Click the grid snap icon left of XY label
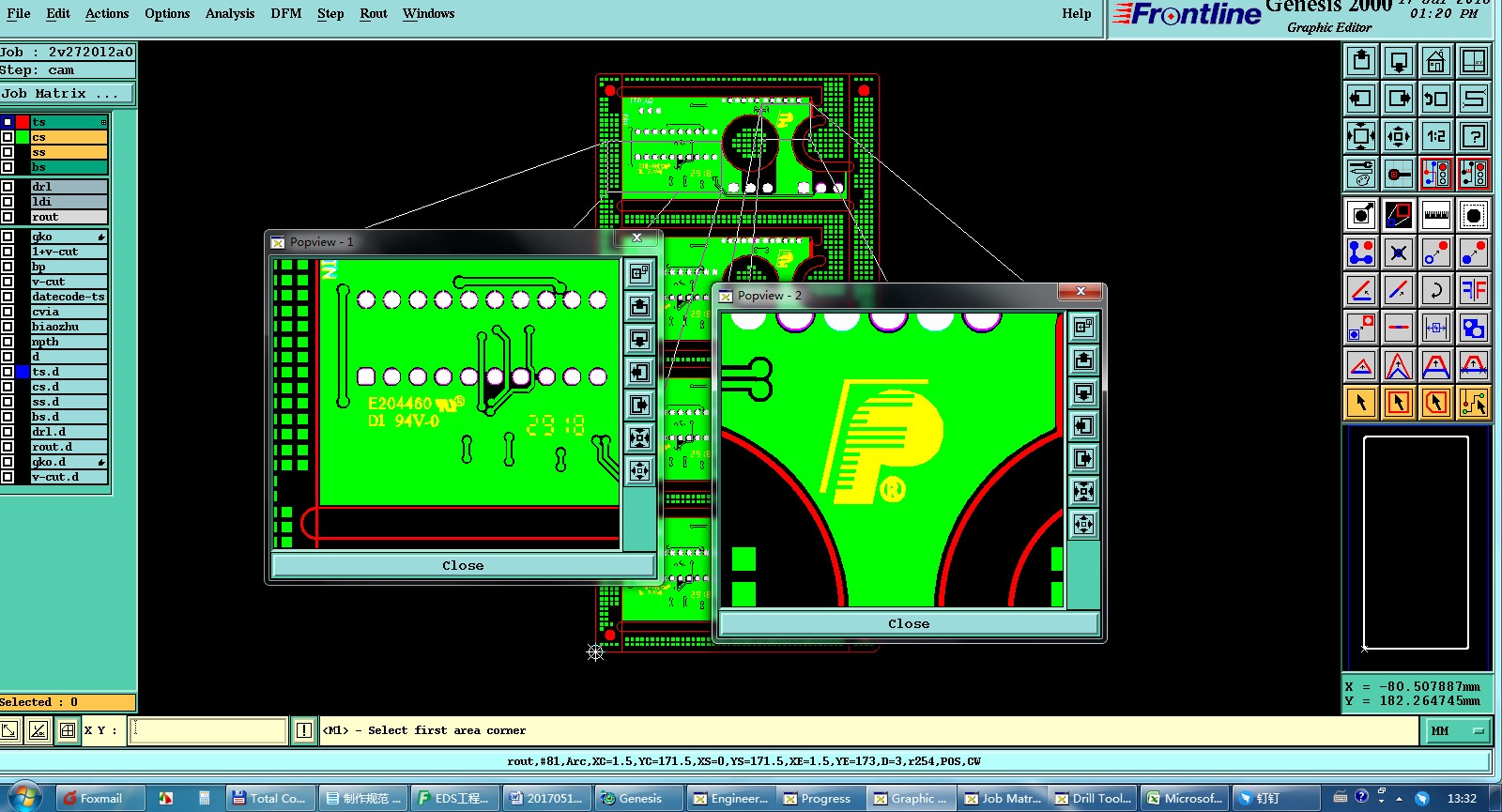The image size is (1502, 812). tap(68, 729)
